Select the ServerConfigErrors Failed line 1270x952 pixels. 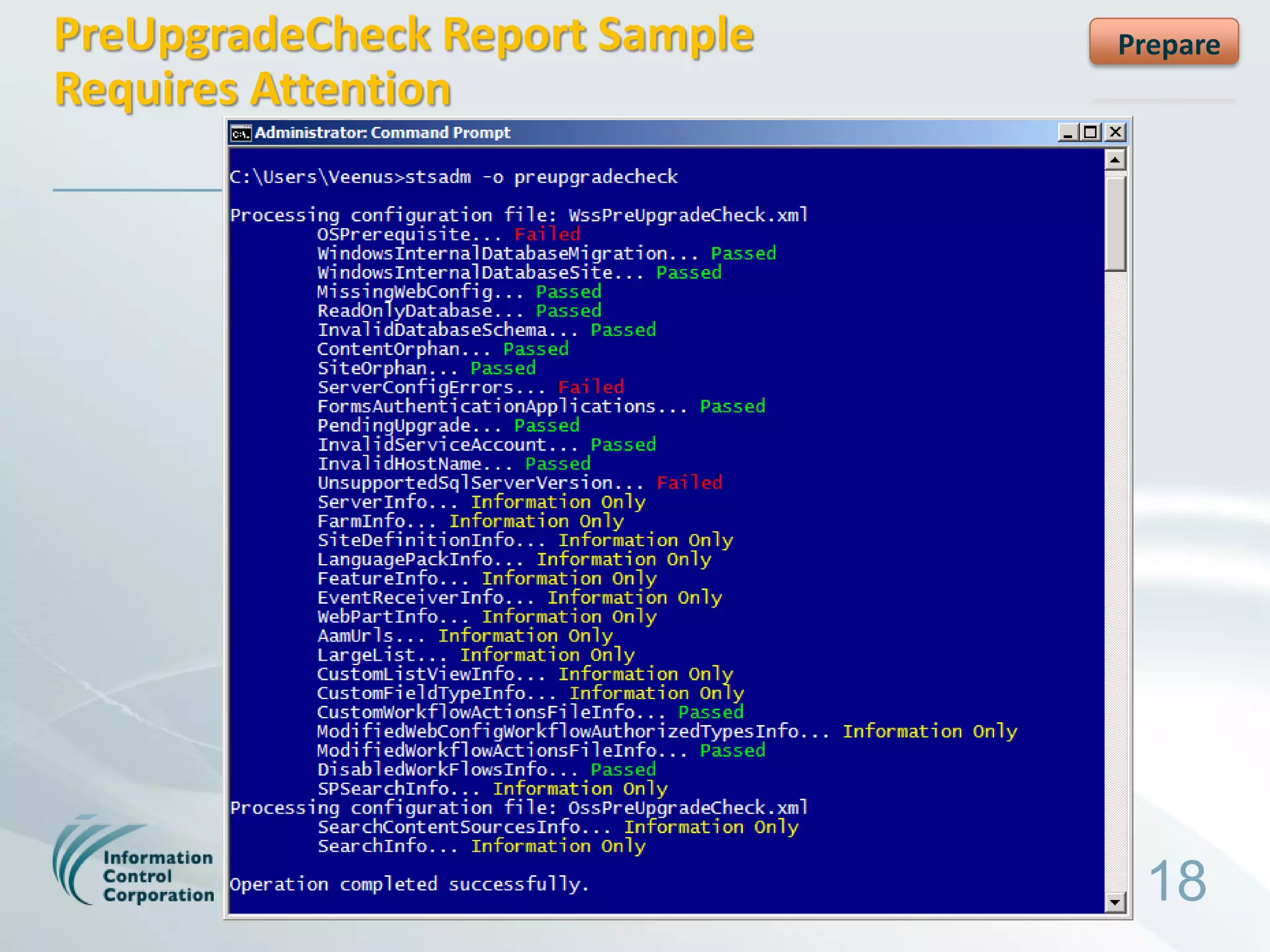(470, 387)
